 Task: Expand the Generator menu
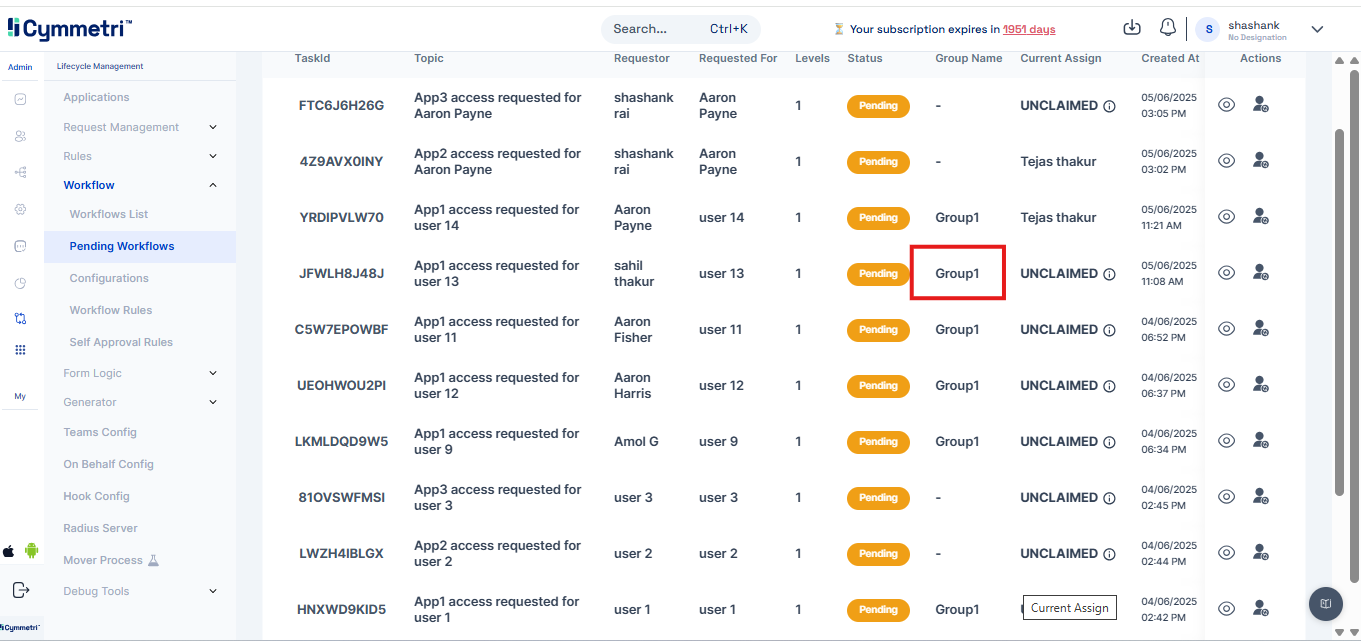click(140, 402)
